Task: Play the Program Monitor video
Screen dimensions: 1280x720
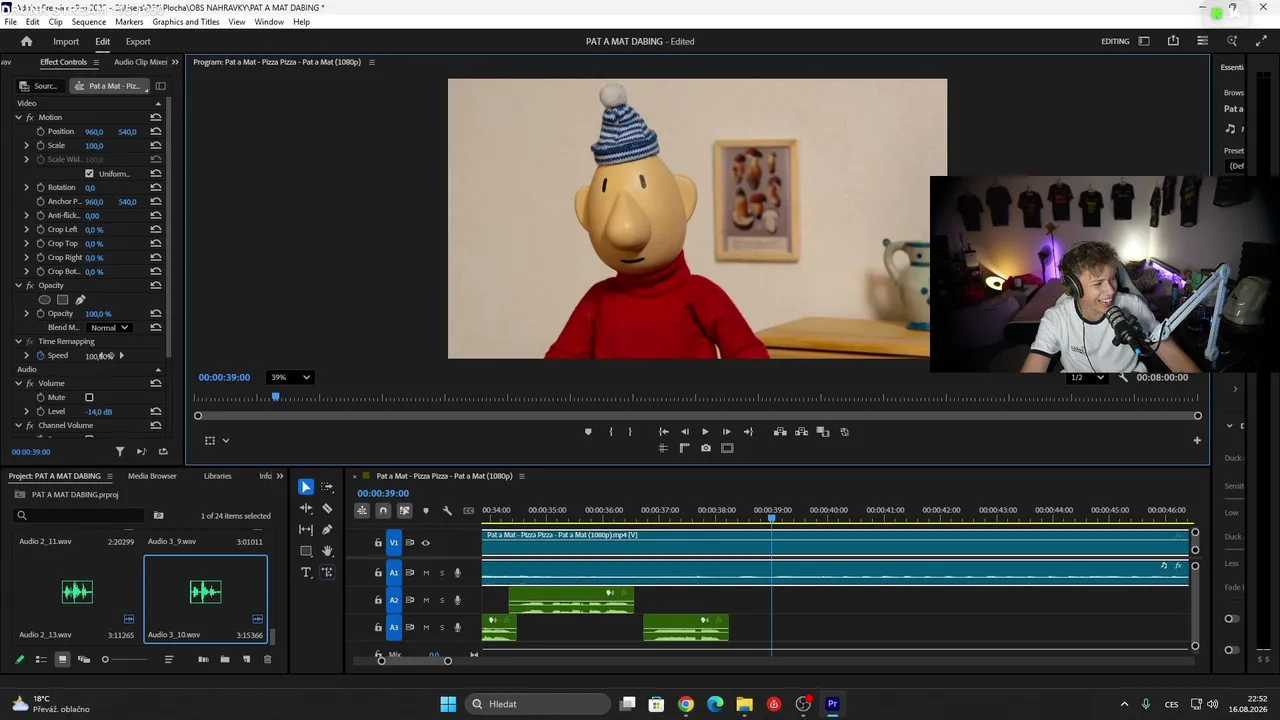Action: [x=705, y=432]
